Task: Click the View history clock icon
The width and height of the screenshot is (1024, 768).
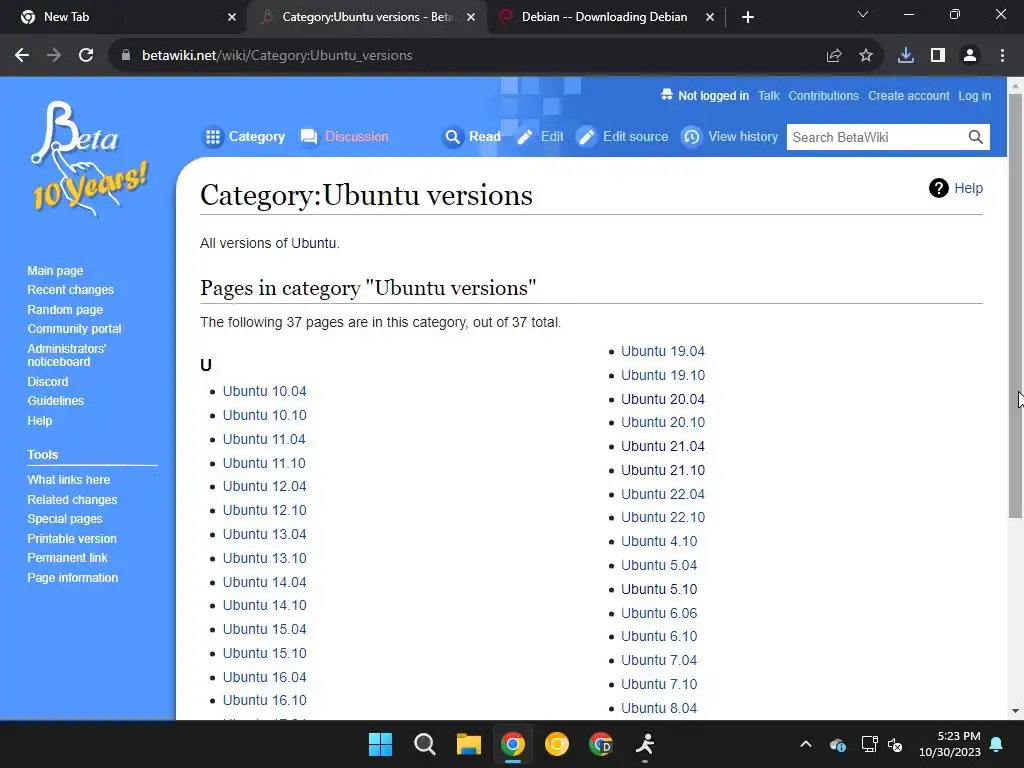Action: point(691,137)
